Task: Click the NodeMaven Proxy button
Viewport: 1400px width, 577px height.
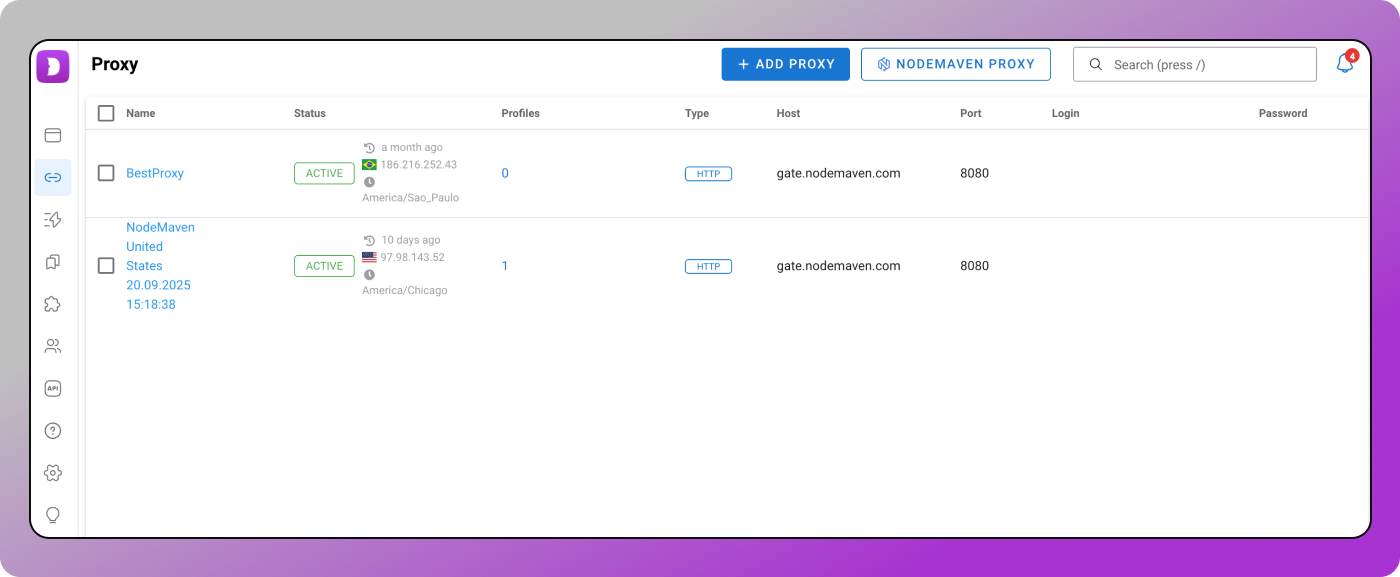Action: 955,64
